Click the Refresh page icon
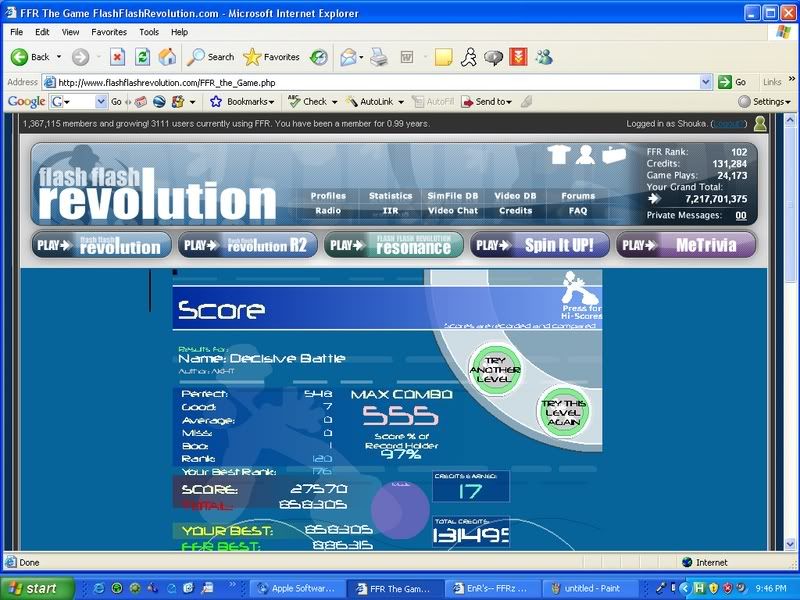 [142, 57]
